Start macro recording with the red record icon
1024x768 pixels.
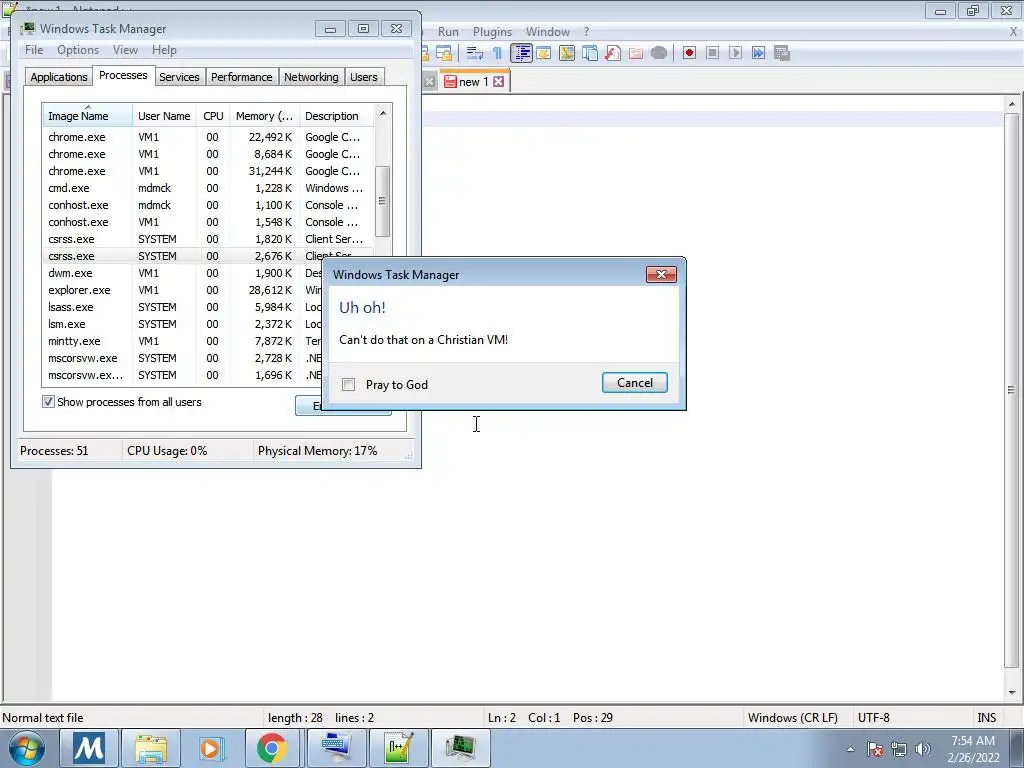689,53
